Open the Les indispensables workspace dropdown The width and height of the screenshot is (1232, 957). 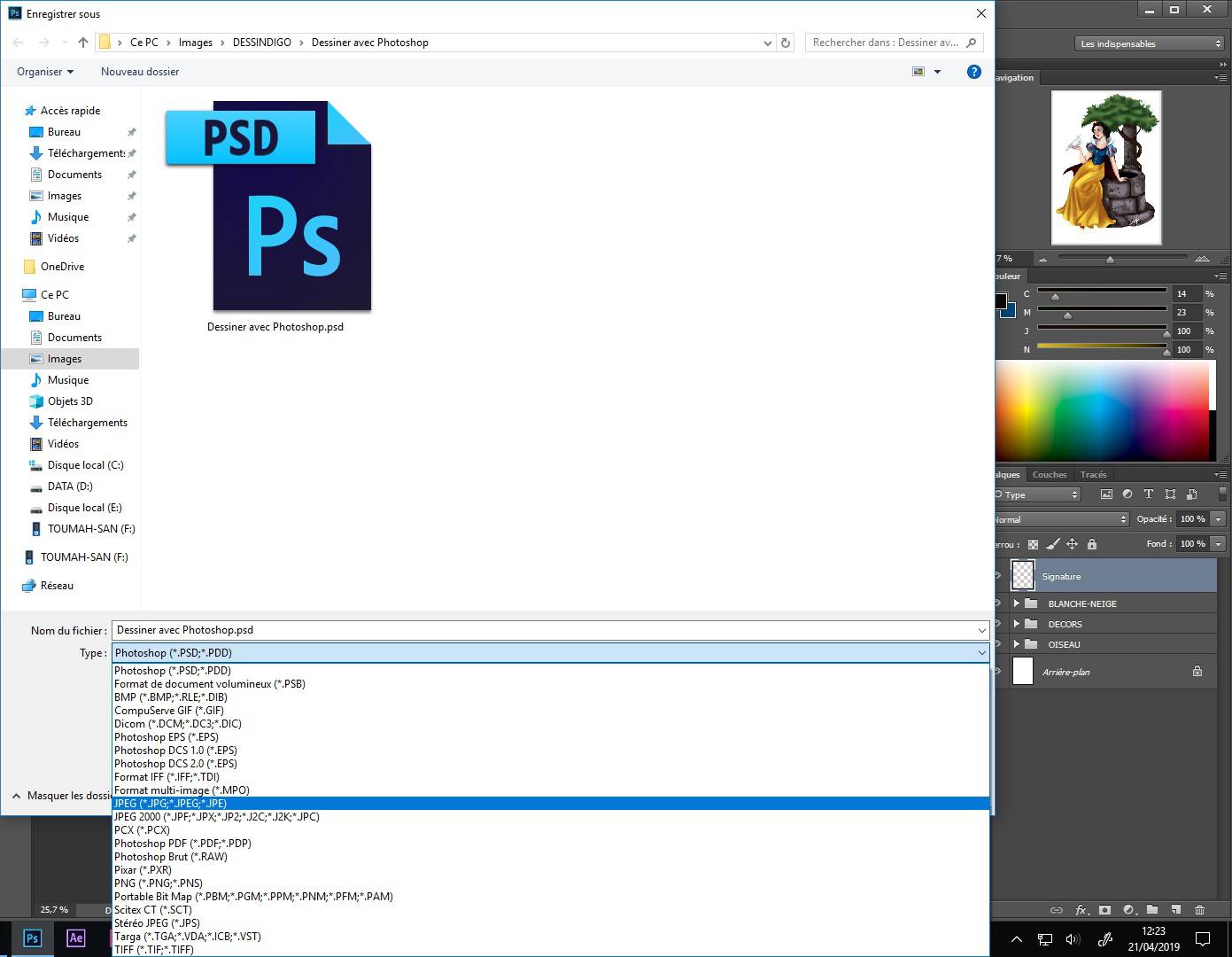pos(1150,43)
